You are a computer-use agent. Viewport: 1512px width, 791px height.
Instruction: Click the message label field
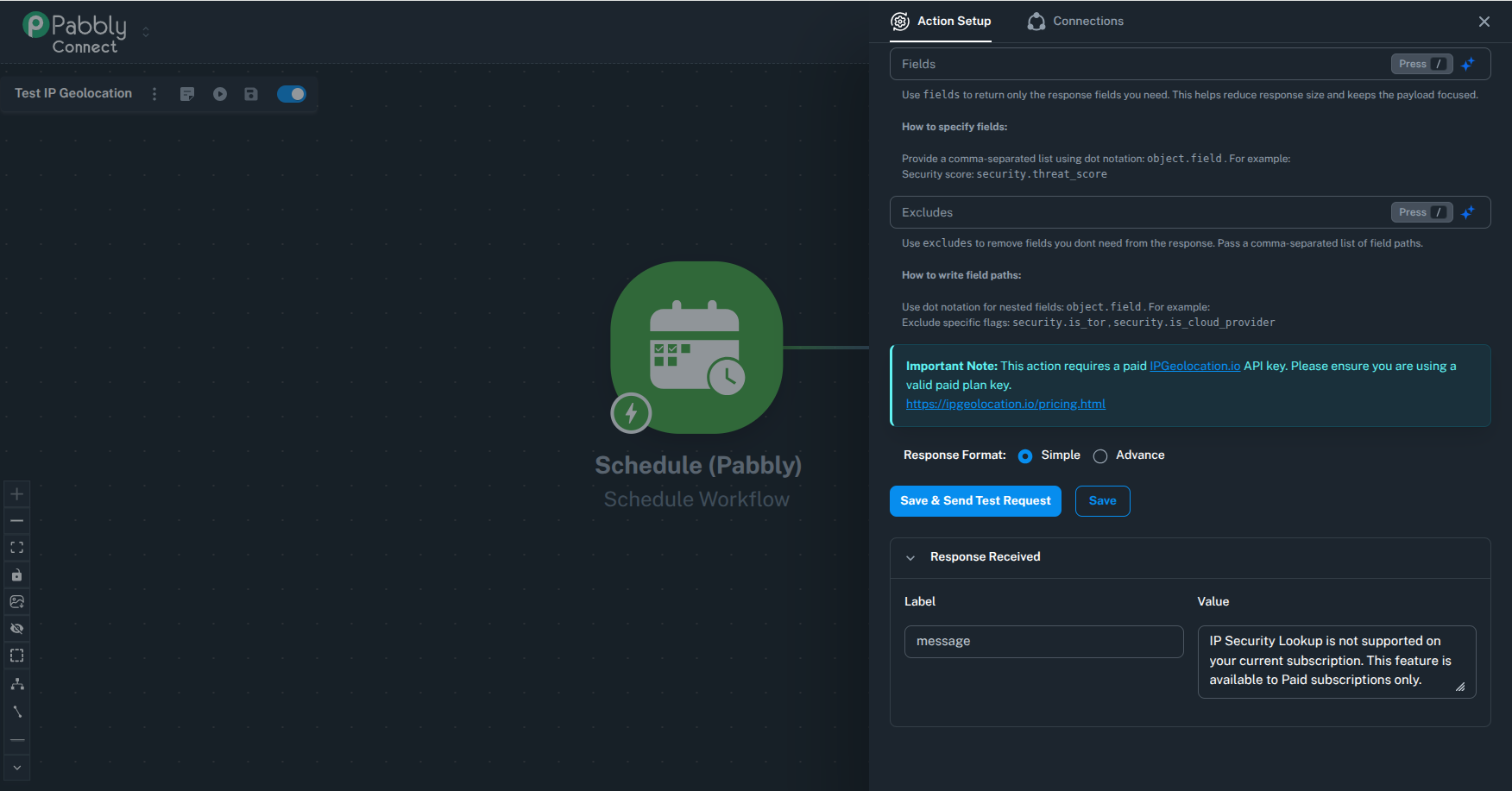point(1043,642)
